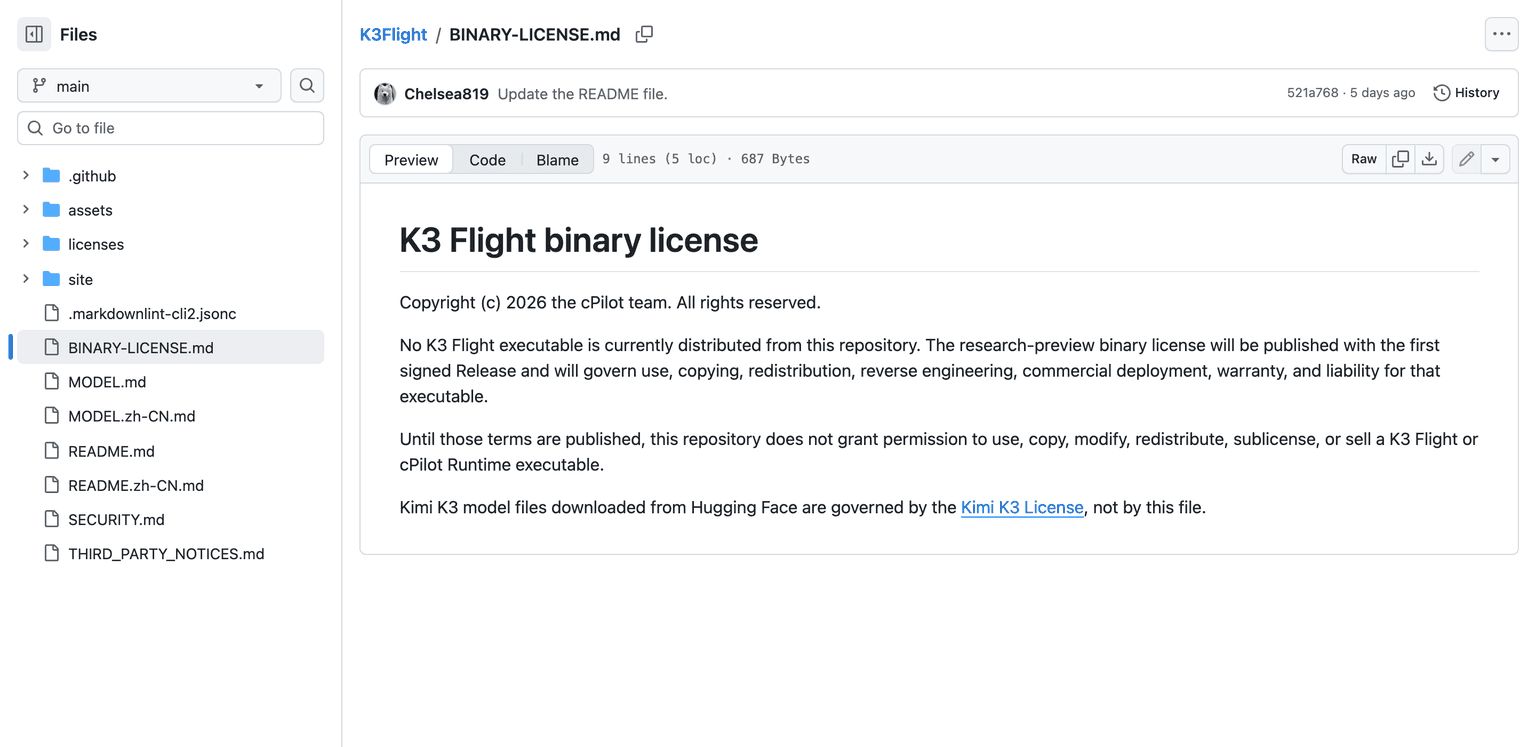The image size is (1536, 747).
Task: Follow the Kimi K3 License link
Action: tap(1022, 507)
